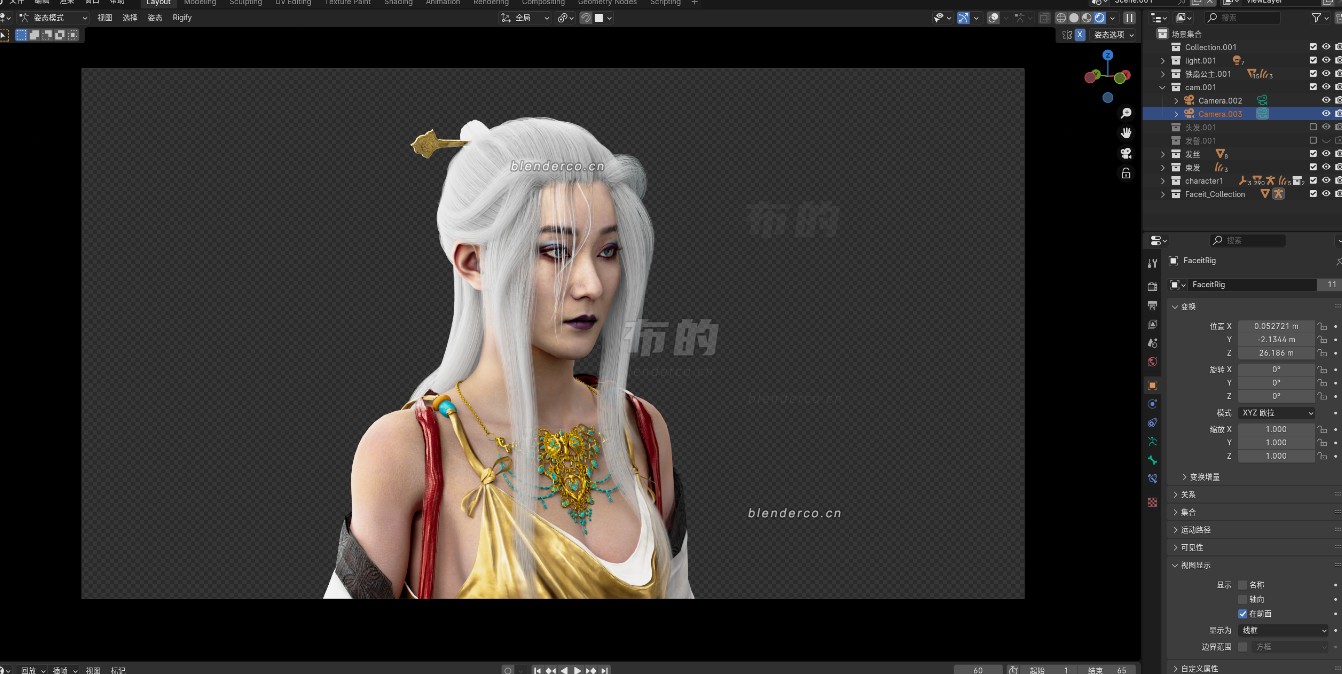Uncheck exclude checkbox for light.001
Viewport: 1342px width, 674px height.
pos(1313,61)
